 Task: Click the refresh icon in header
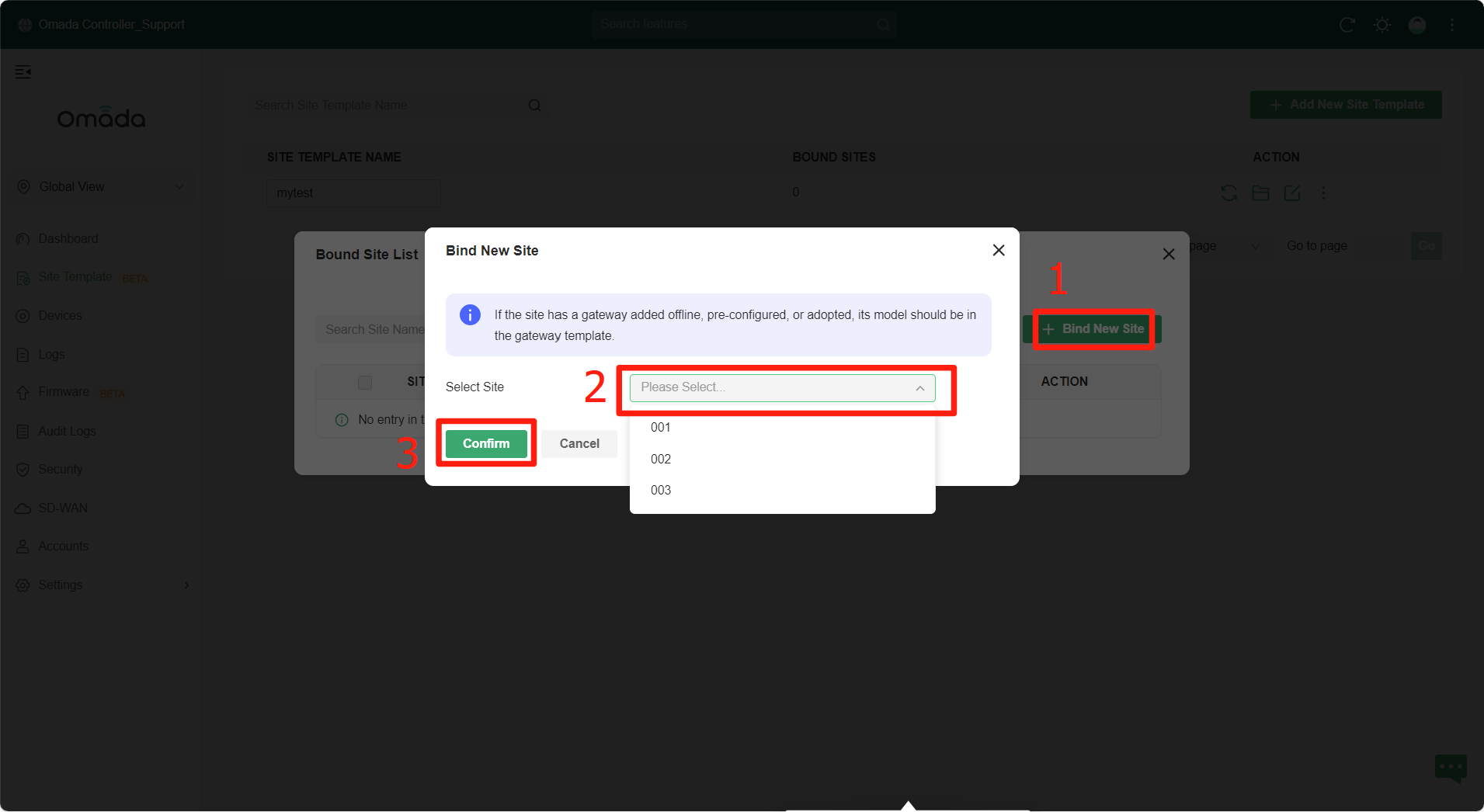pyautogui.click(x=1347, y=25)
